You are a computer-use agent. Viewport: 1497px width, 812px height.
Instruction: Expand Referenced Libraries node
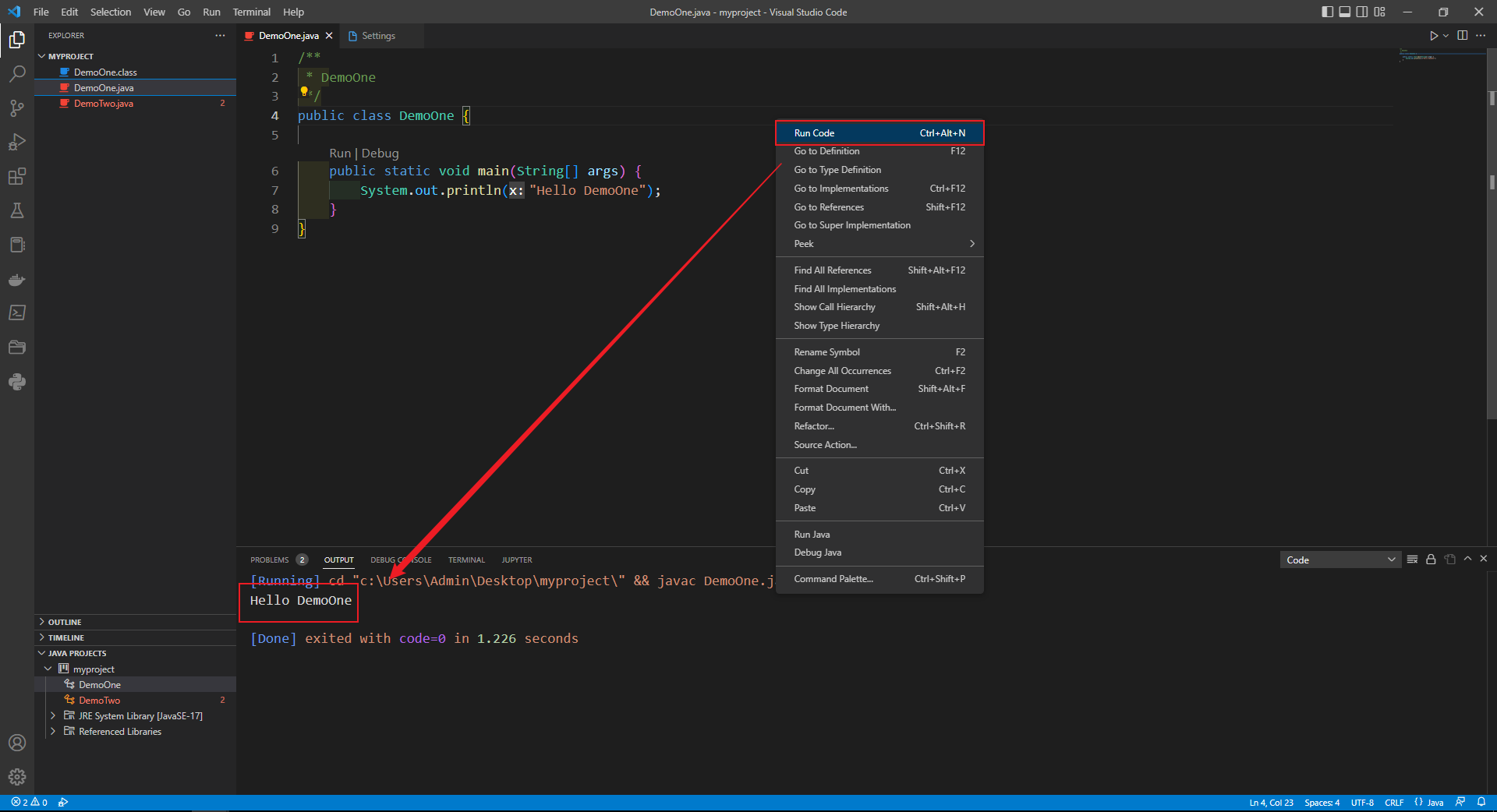tap(53, 731)
